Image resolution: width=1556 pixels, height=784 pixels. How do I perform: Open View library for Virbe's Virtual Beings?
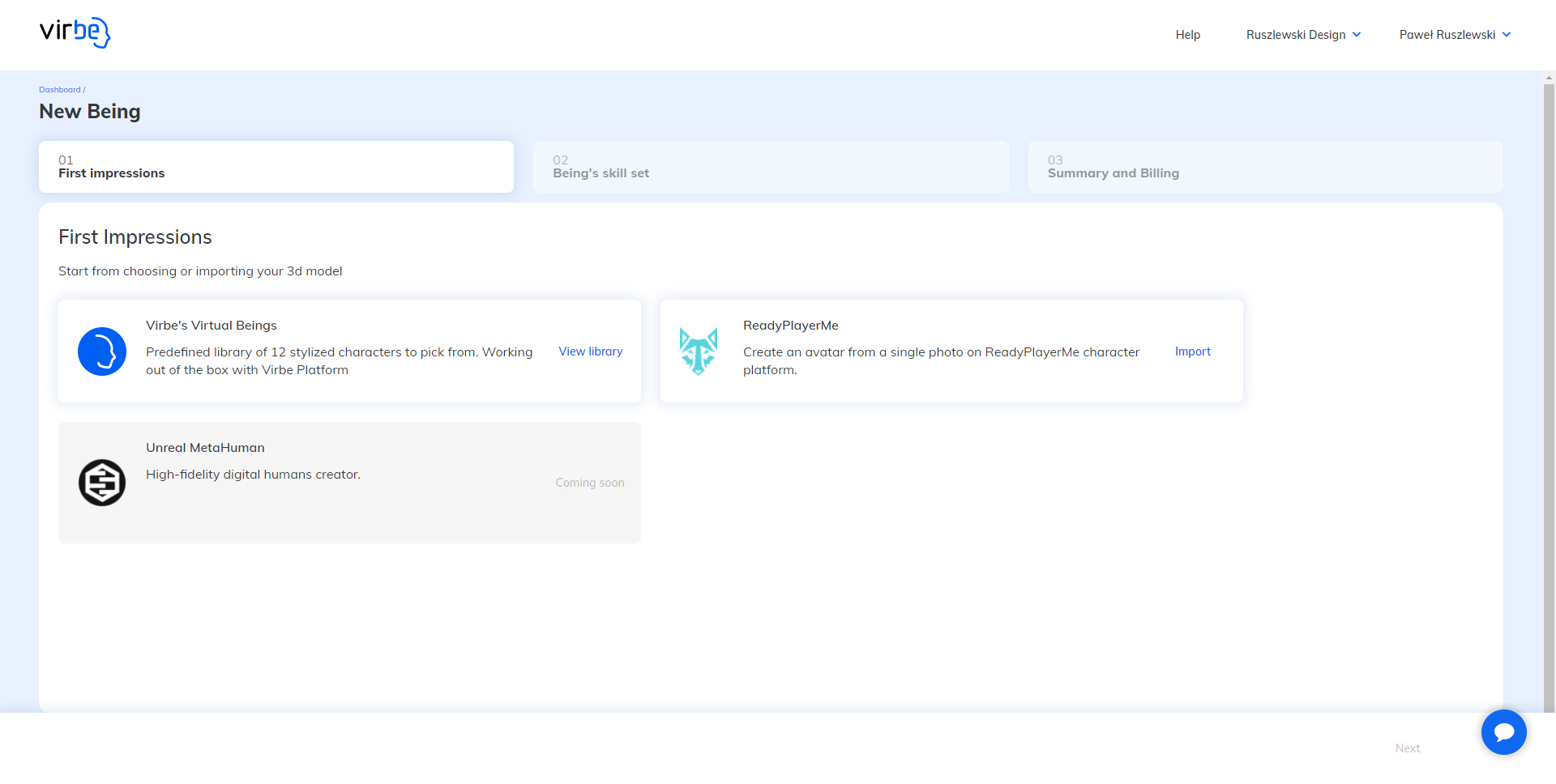click(591, 352)
